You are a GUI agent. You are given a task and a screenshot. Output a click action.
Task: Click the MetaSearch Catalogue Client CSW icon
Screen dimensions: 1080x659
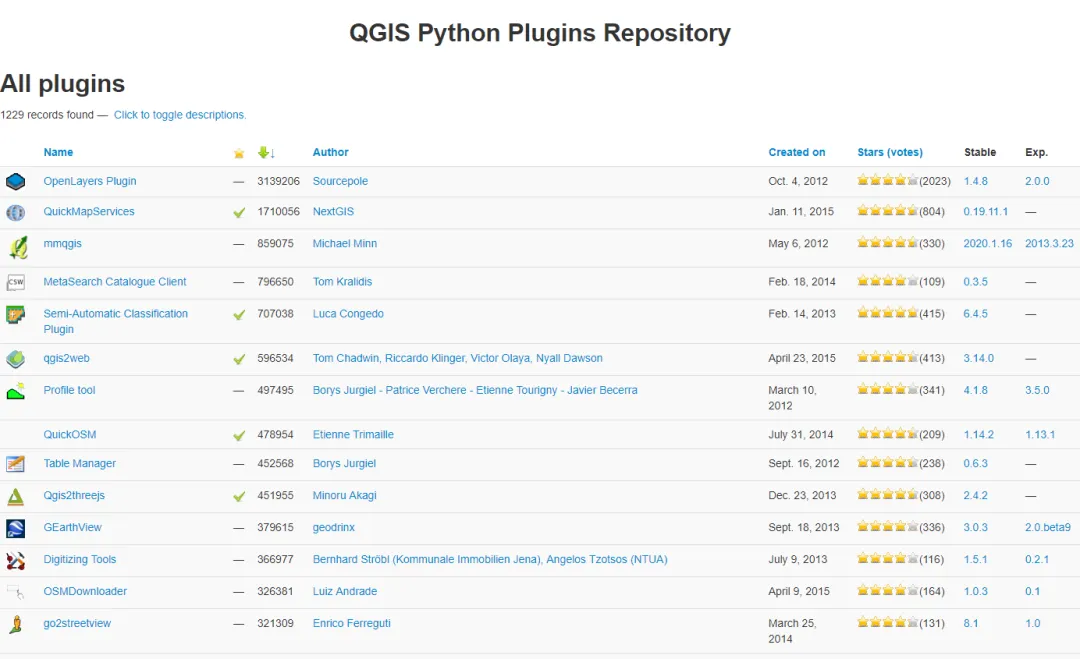(15, 283)
